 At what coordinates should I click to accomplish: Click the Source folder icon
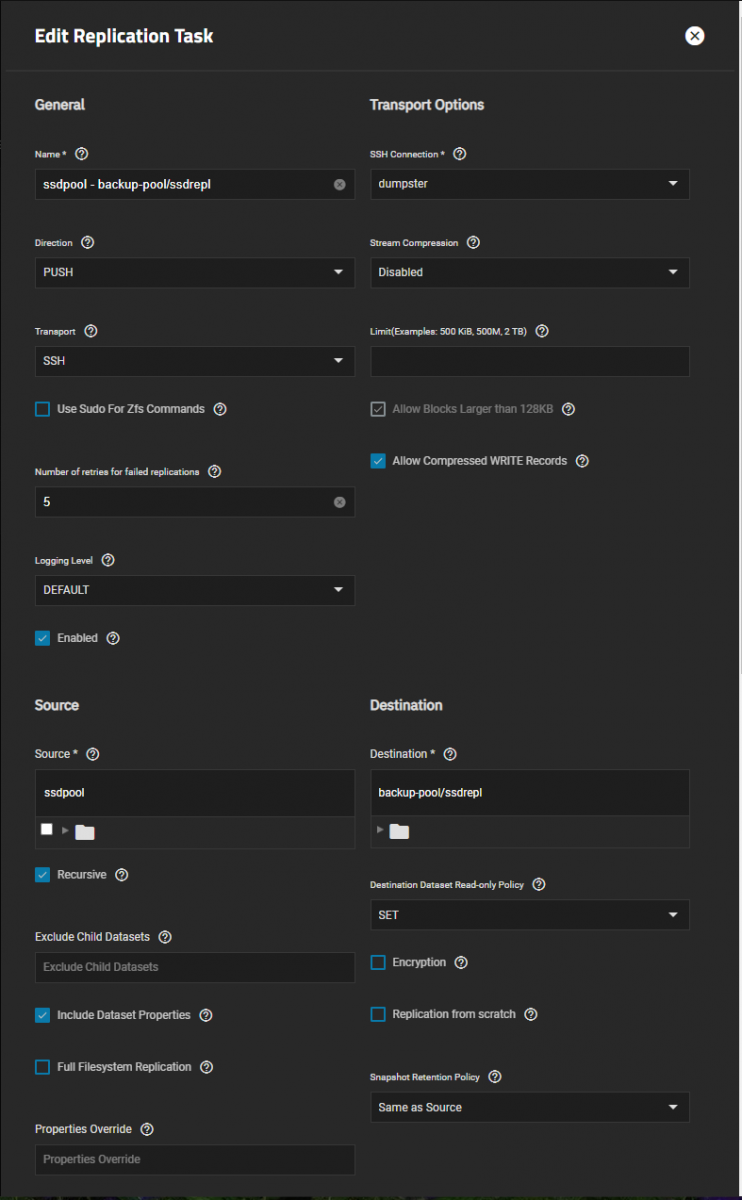click(x=85, y=831)
